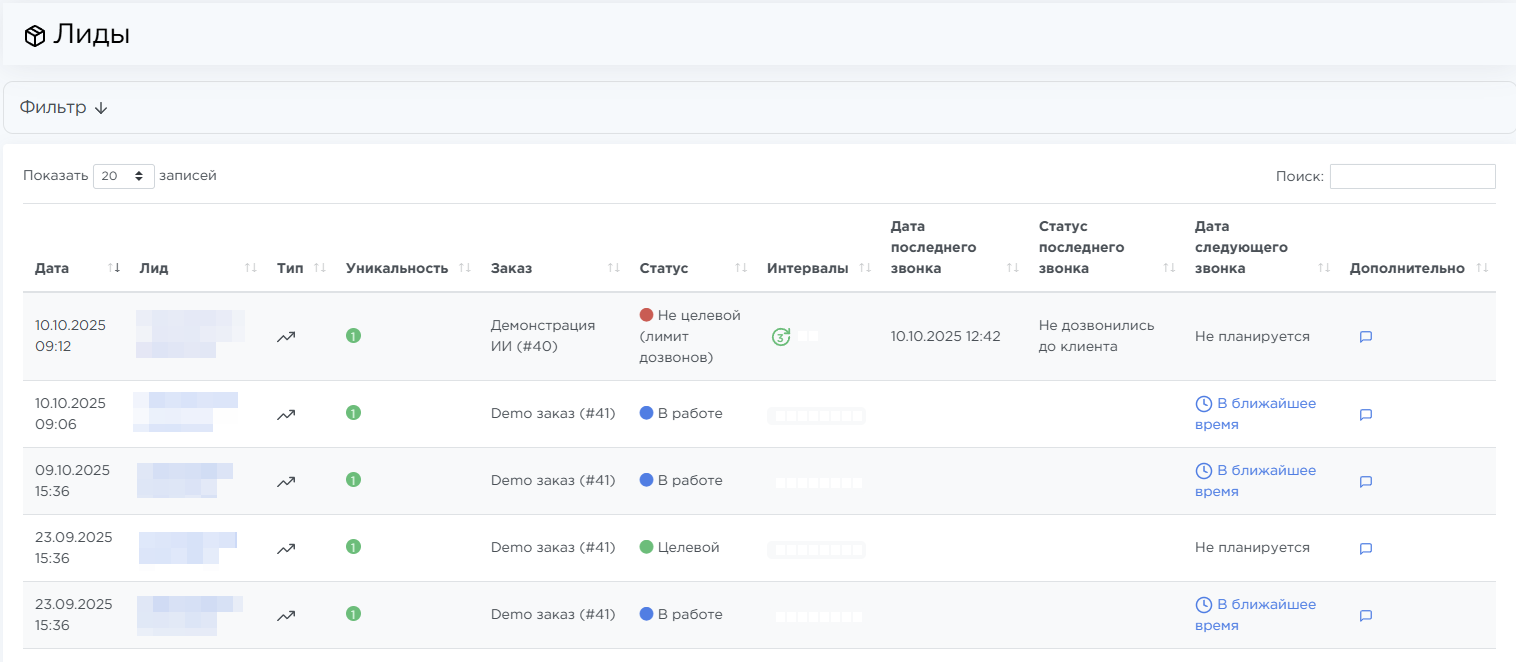This screenshot has height=662, width=1516.
Task: Click green uniqueness badge in first row
Action: (353, 336)
